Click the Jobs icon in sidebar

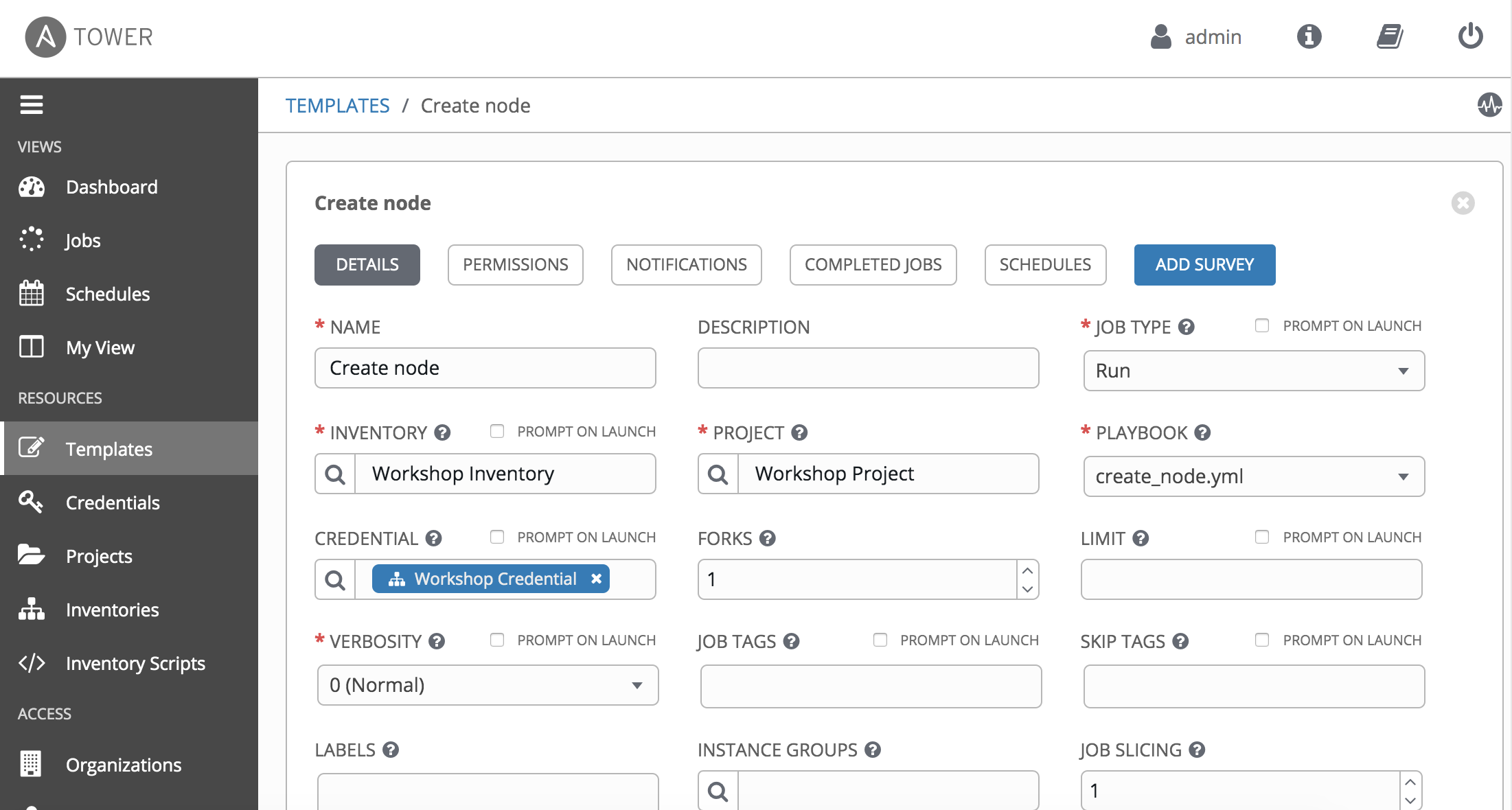32,240
